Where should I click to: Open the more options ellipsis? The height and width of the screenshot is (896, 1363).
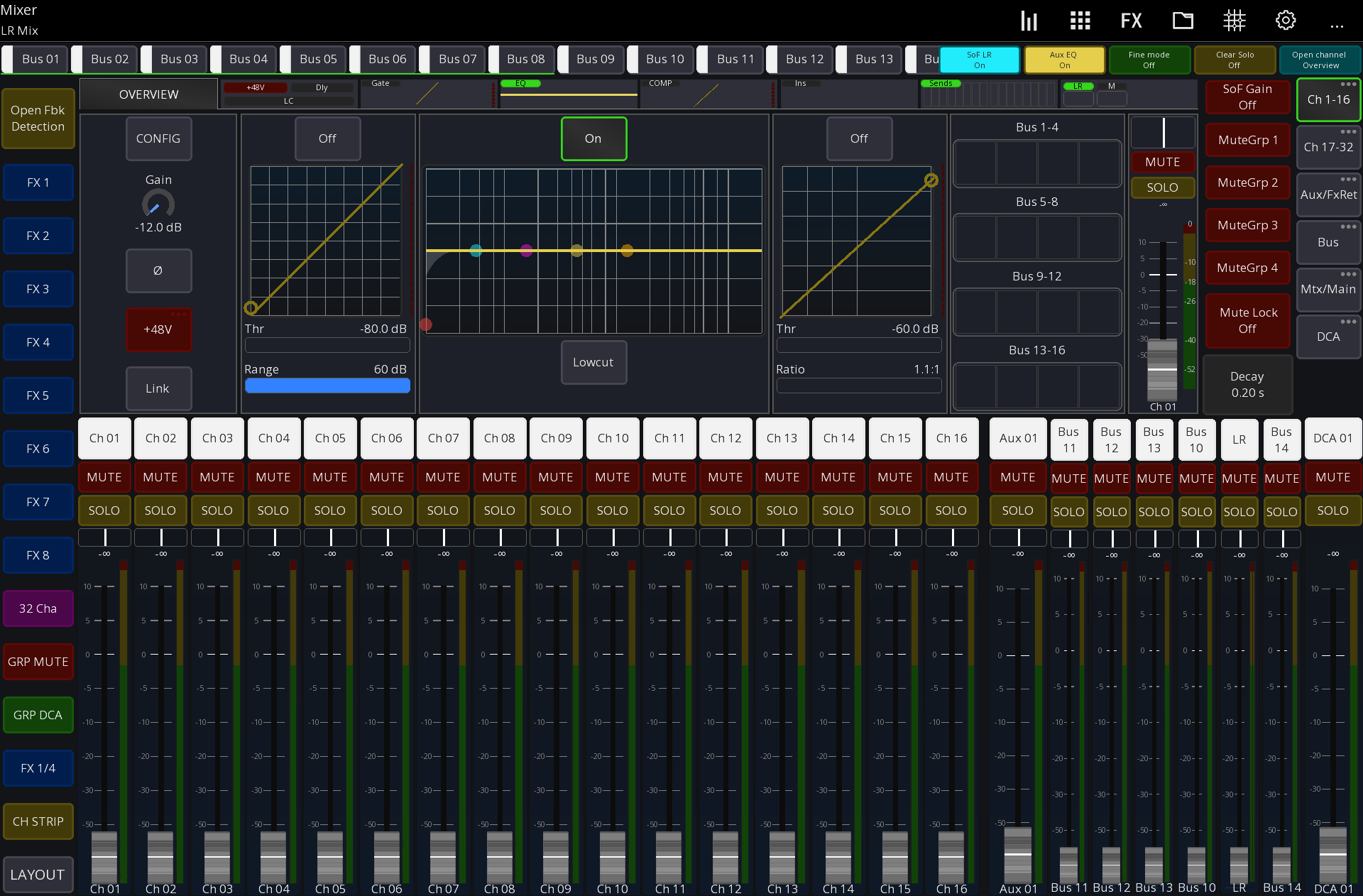click(1337, 26)
